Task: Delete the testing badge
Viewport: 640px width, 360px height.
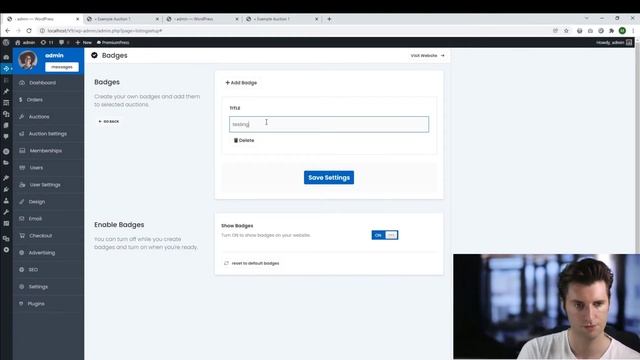Action: [x=244, y=140]
